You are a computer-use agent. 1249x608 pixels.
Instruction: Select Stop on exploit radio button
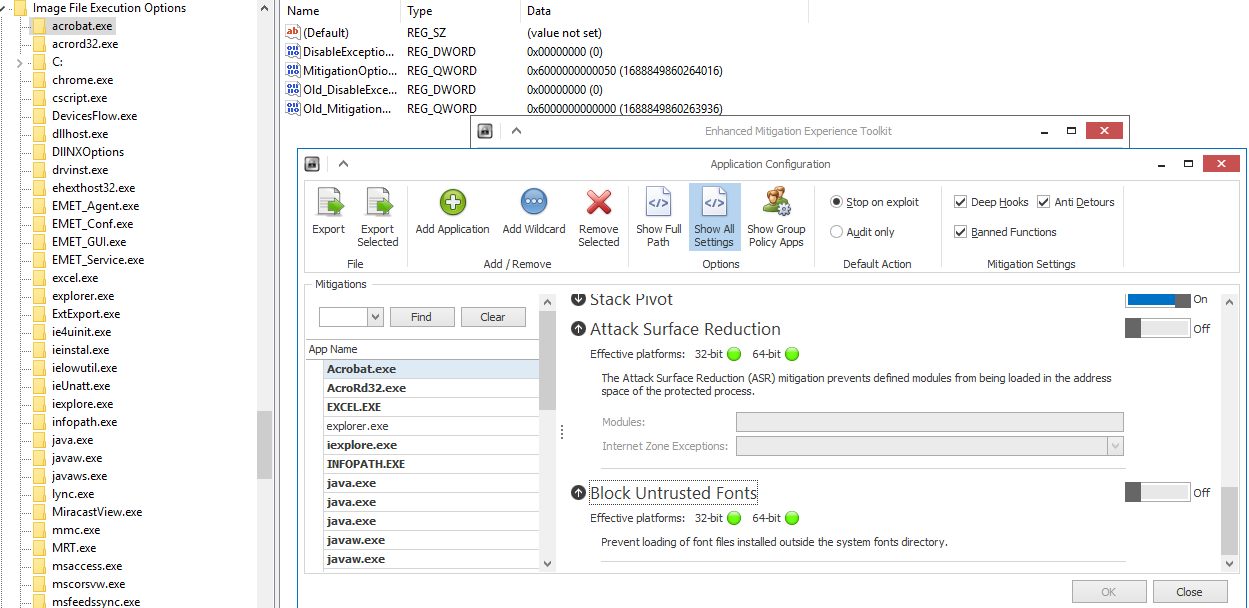(837, 202)
